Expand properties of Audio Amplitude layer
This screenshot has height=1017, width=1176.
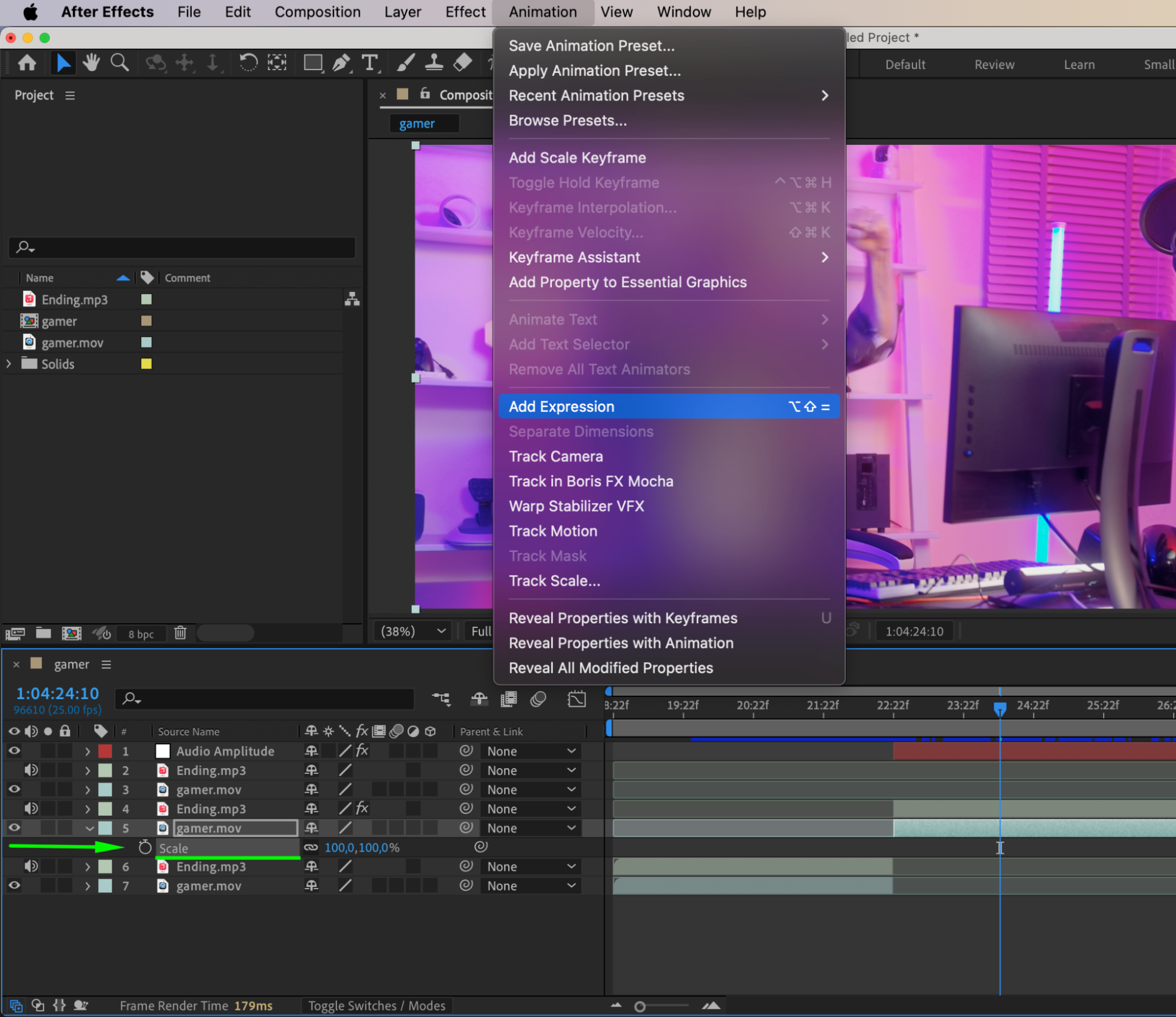tap(88, 751)
